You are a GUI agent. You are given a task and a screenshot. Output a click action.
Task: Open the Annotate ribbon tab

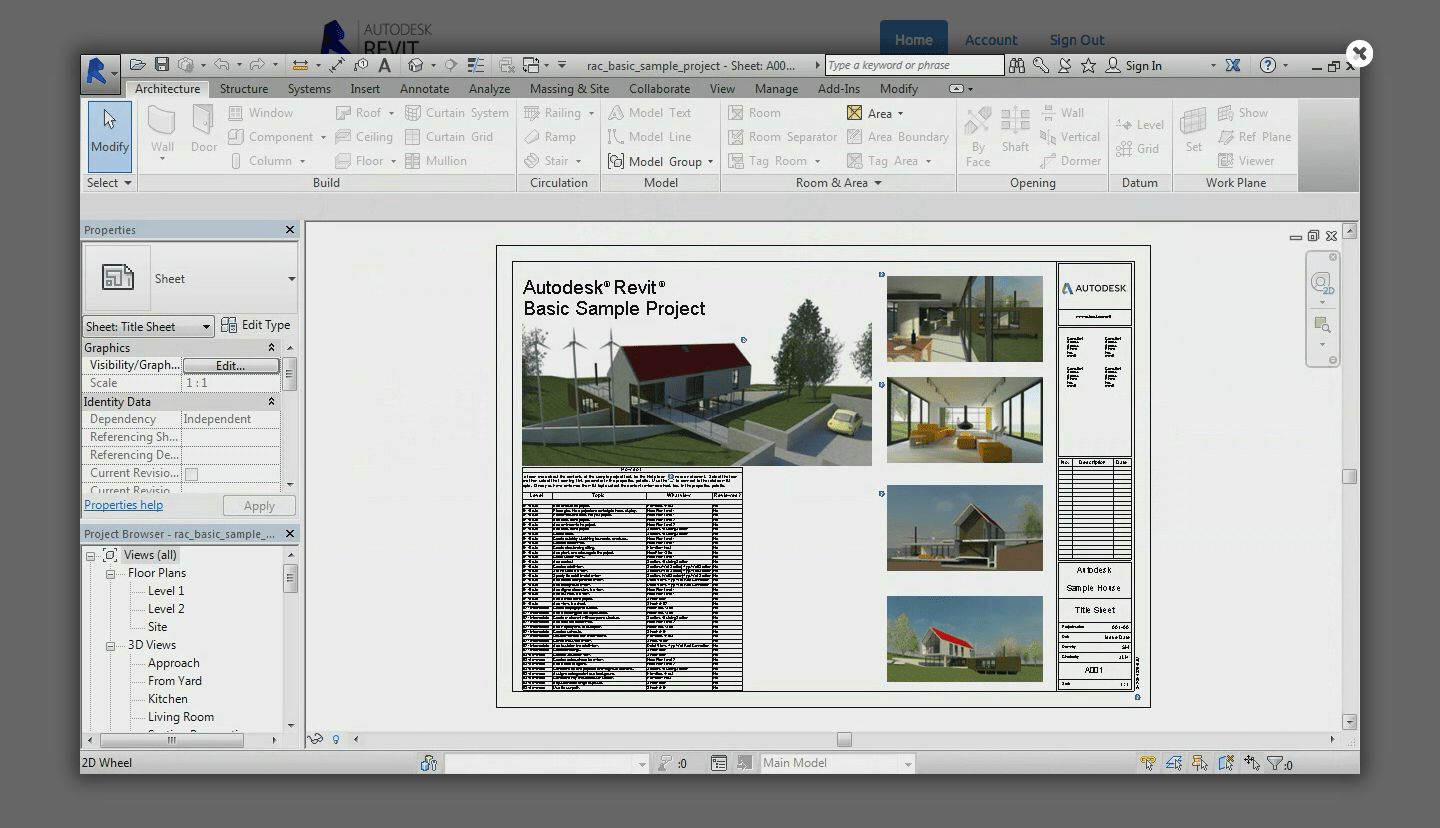tap(424, 89)
